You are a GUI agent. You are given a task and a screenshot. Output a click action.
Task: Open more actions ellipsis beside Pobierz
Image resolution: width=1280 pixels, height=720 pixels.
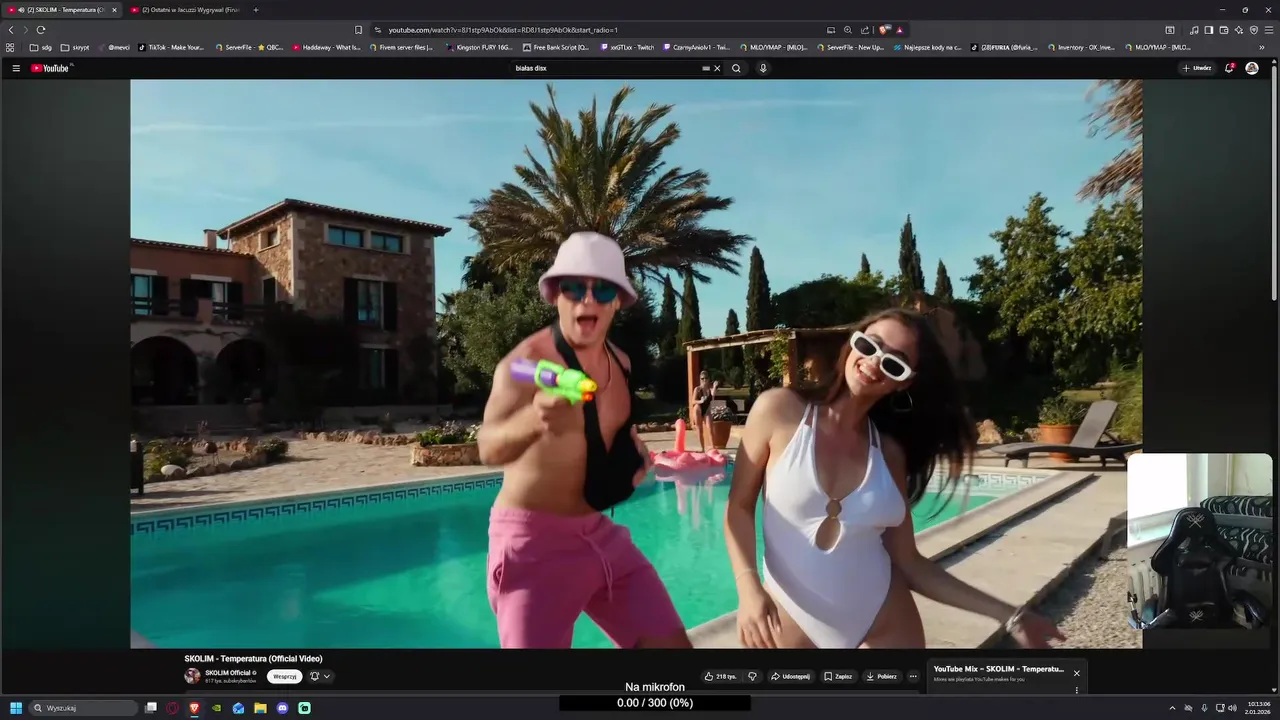[913, 676]
